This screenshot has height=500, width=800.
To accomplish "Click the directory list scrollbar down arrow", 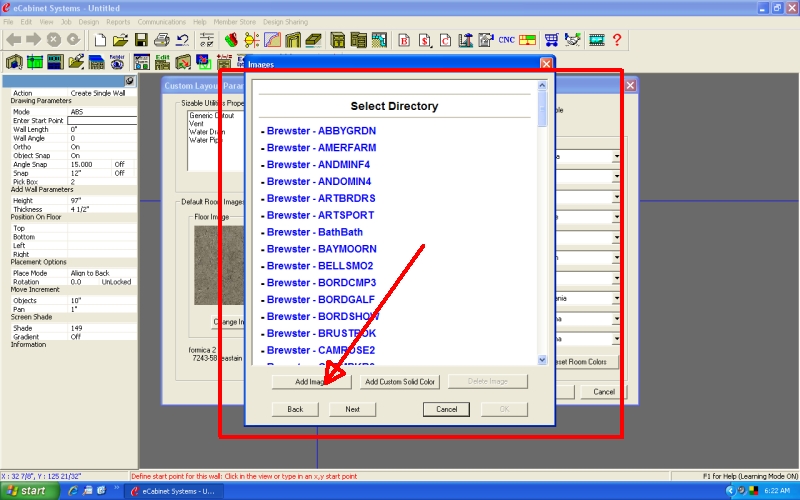I will point(542,360).
